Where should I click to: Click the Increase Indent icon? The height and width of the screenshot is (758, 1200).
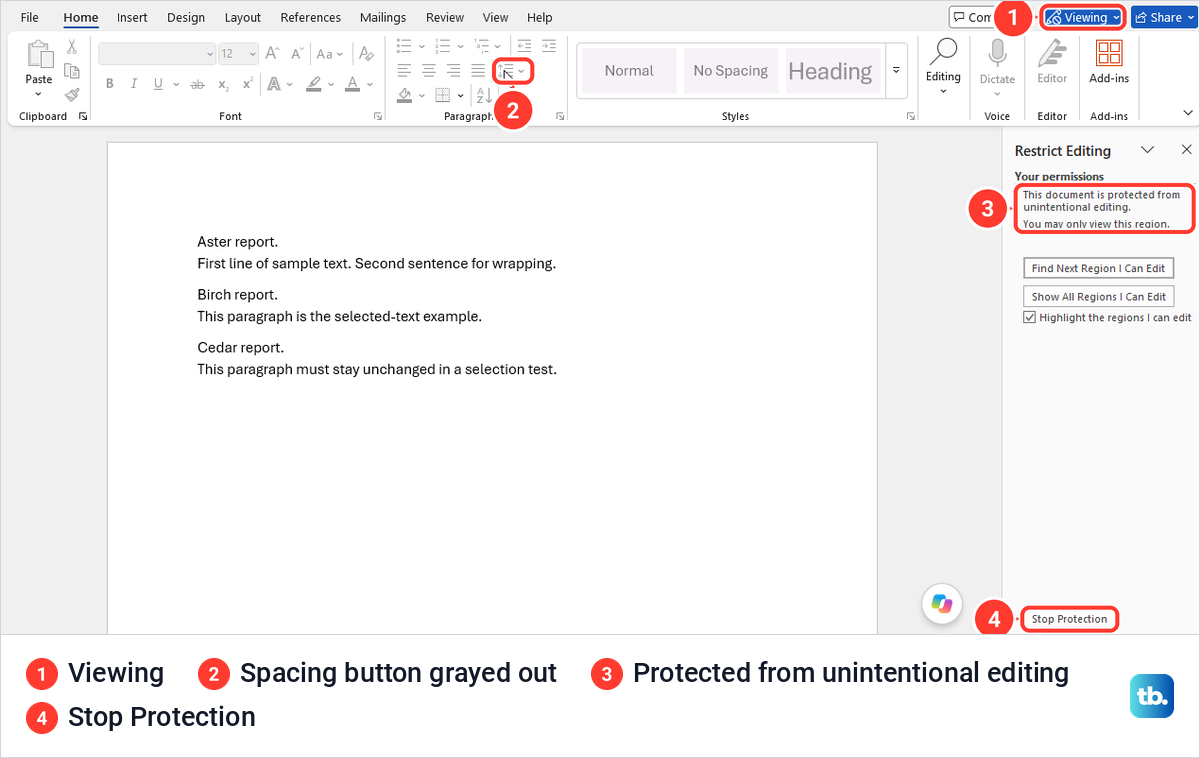(548, 45)
